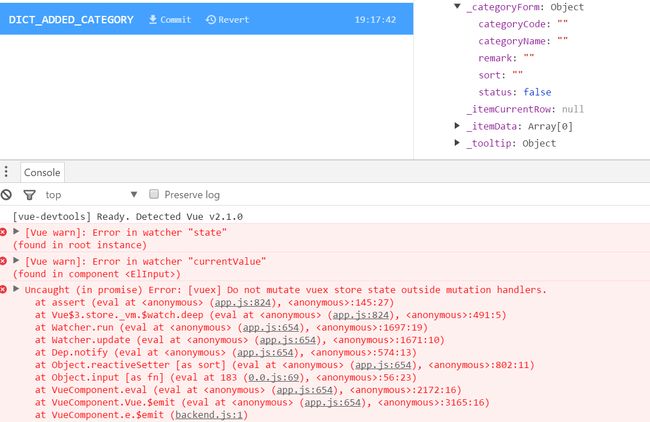
Task: Open app.js:824 link in $watch.deep line
Action: pyautogui.click(x=361, y=315)
